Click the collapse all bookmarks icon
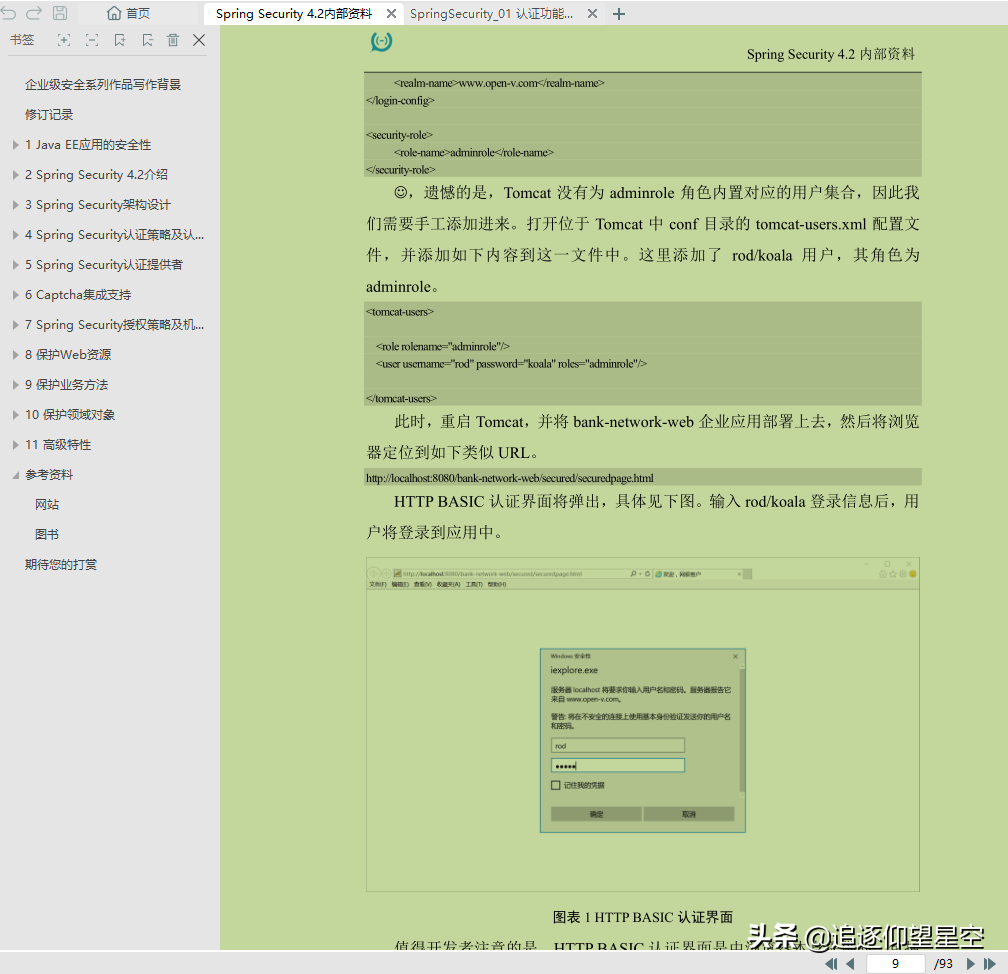This screenshot has width=1008, height=974. (x=92, y=40)
